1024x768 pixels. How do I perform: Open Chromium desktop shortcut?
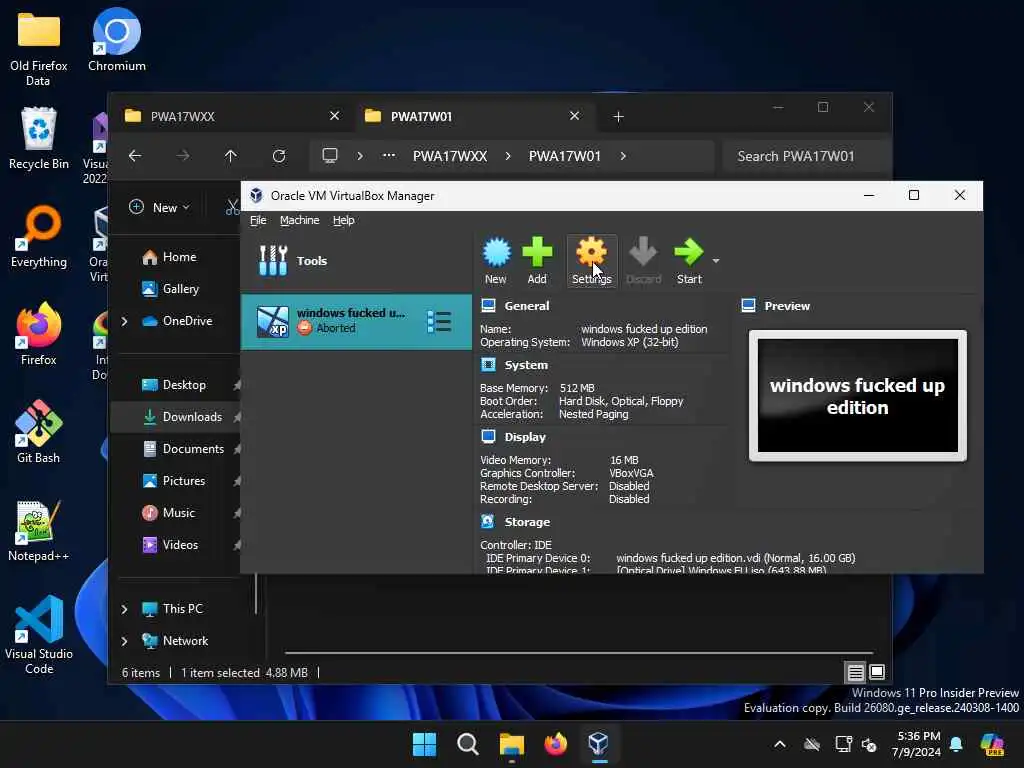point(117,40)
